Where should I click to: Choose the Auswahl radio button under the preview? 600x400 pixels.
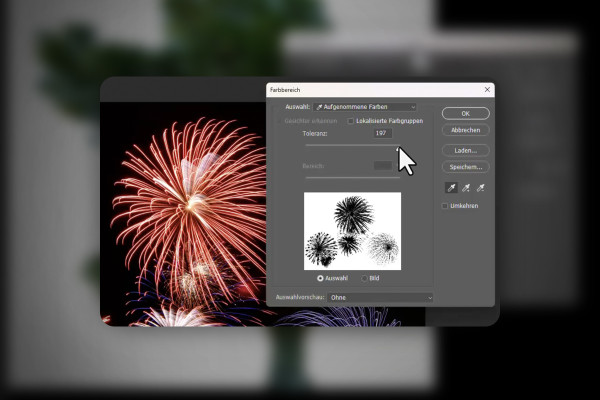320,278
